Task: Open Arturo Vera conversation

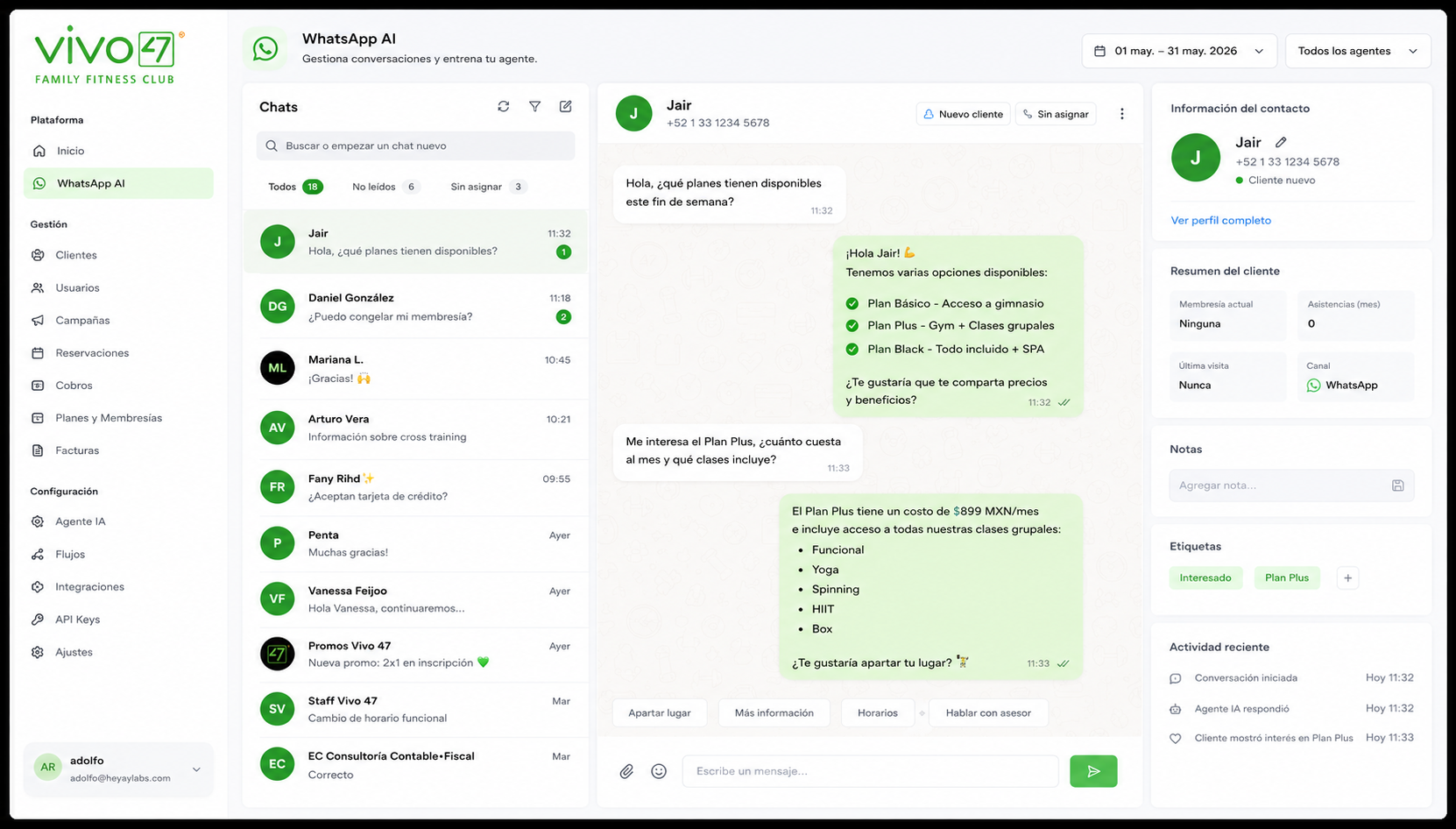Action: 415,428
